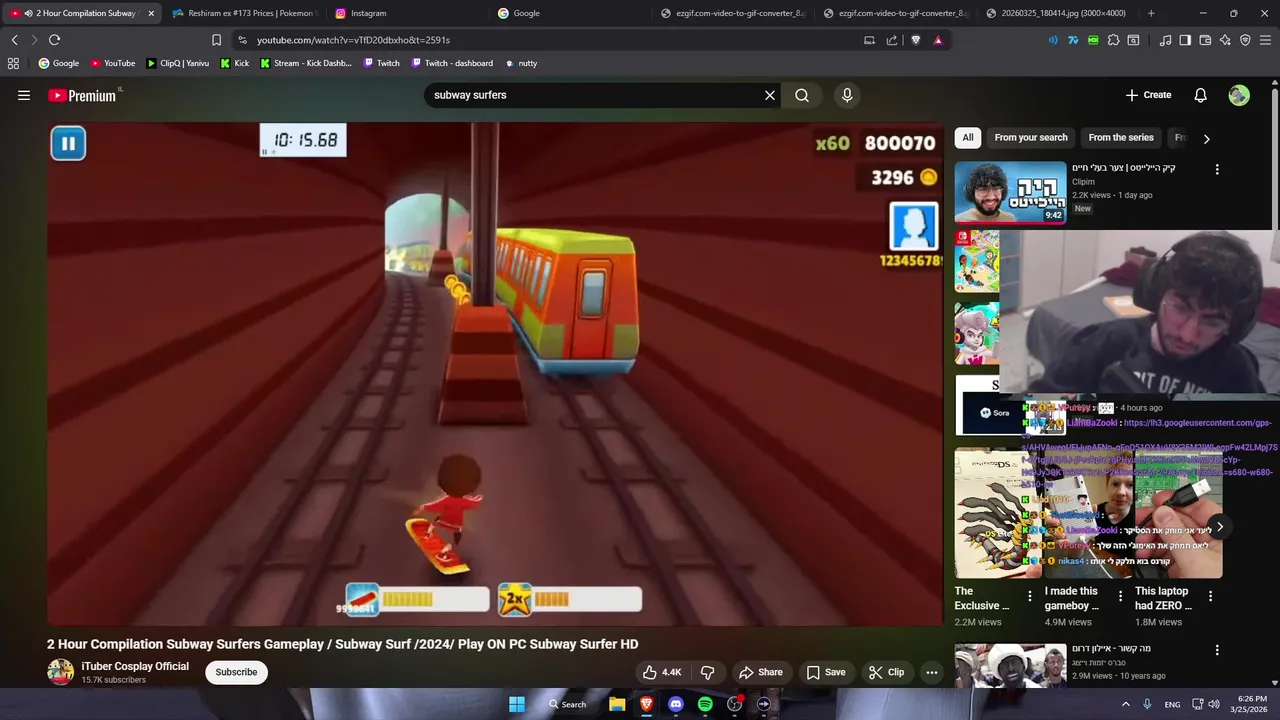This screenshot has height=720, width=1280.
Task: Switch to the Instagram browser tab
Action: [408, 13]
